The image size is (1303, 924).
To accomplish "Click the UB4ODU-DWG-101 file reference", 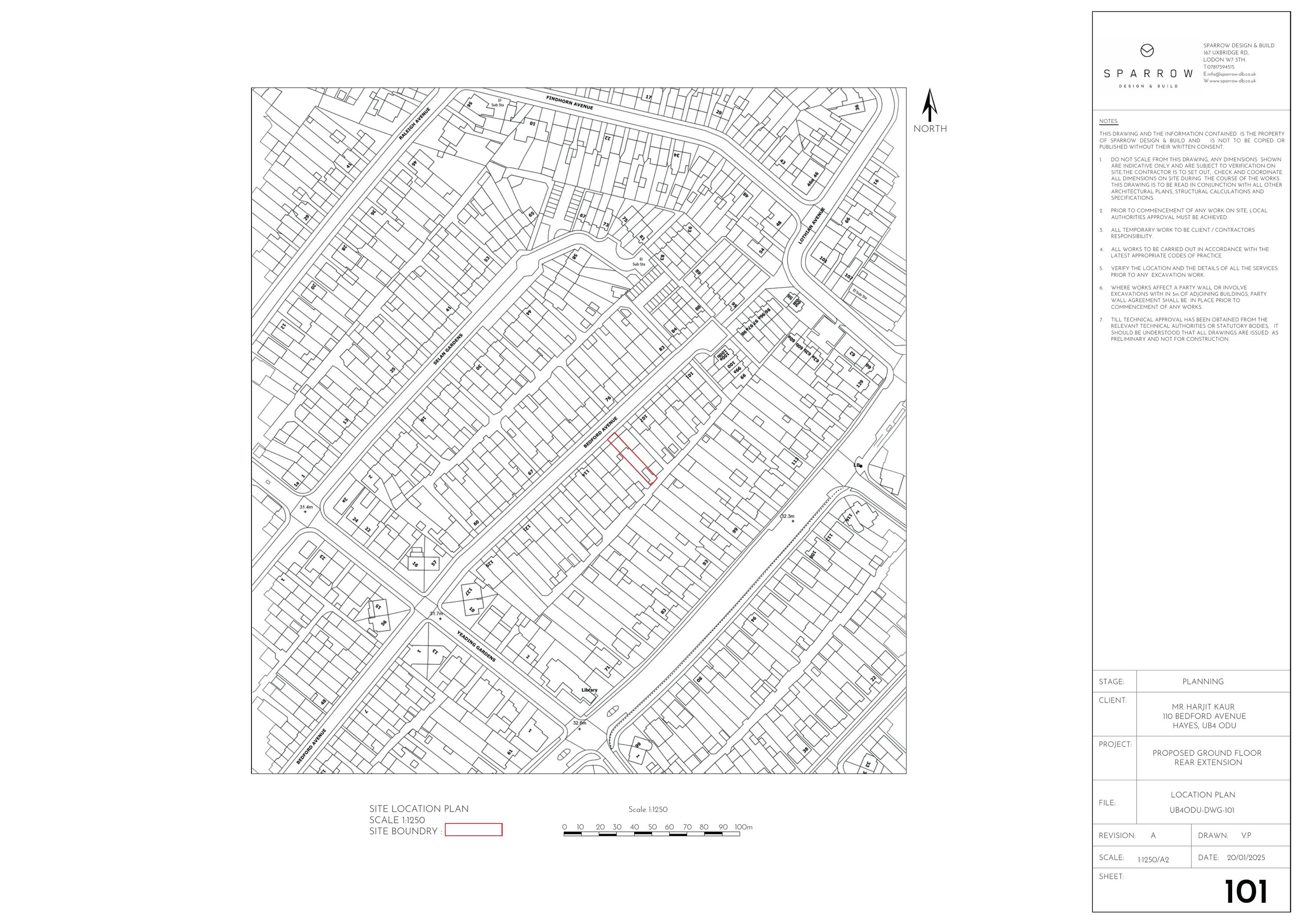I will (x=1202, y=810).
